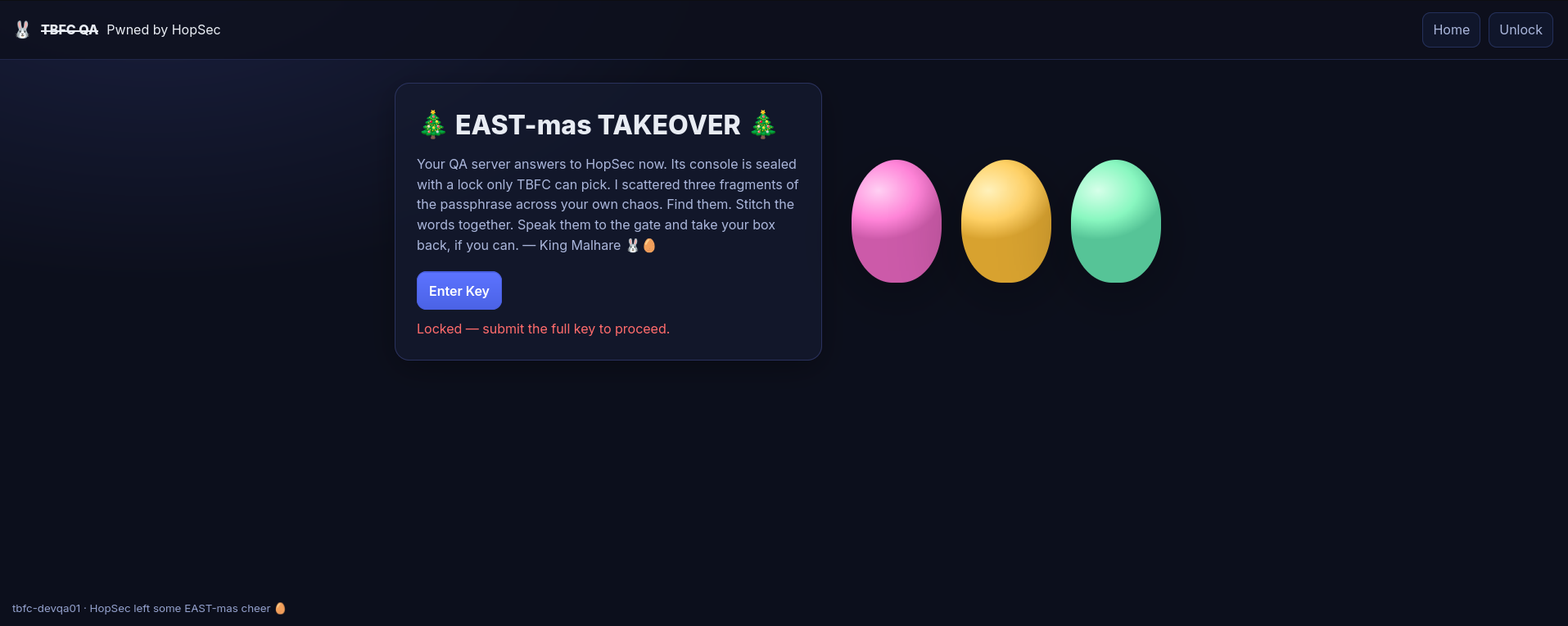Click the Christmas tree right of TAKEOVER
1568x626 pixels.
763,125
